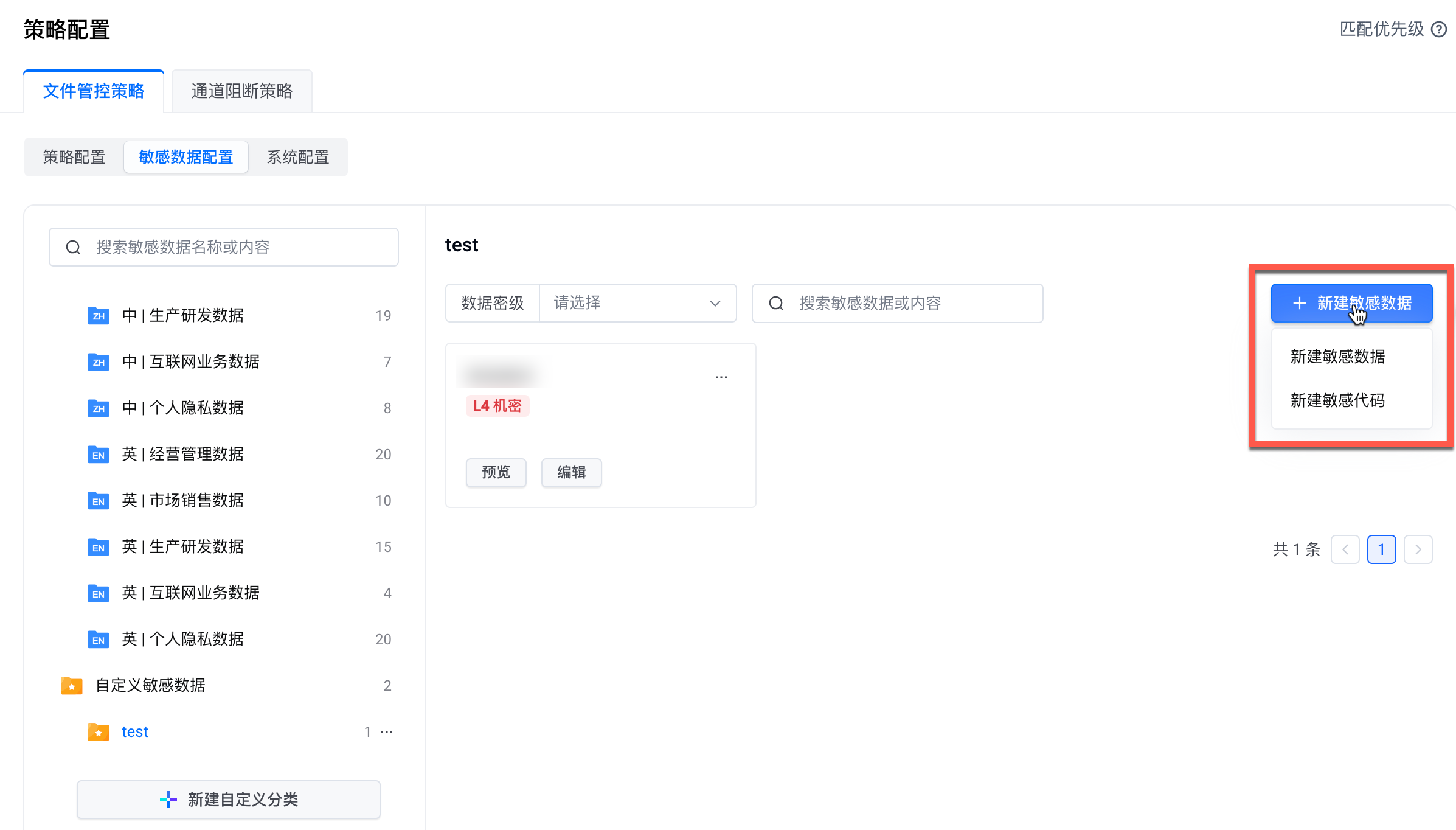Select the test custom category
Screen dimensions: 1456x830
[x=224, y=731]
